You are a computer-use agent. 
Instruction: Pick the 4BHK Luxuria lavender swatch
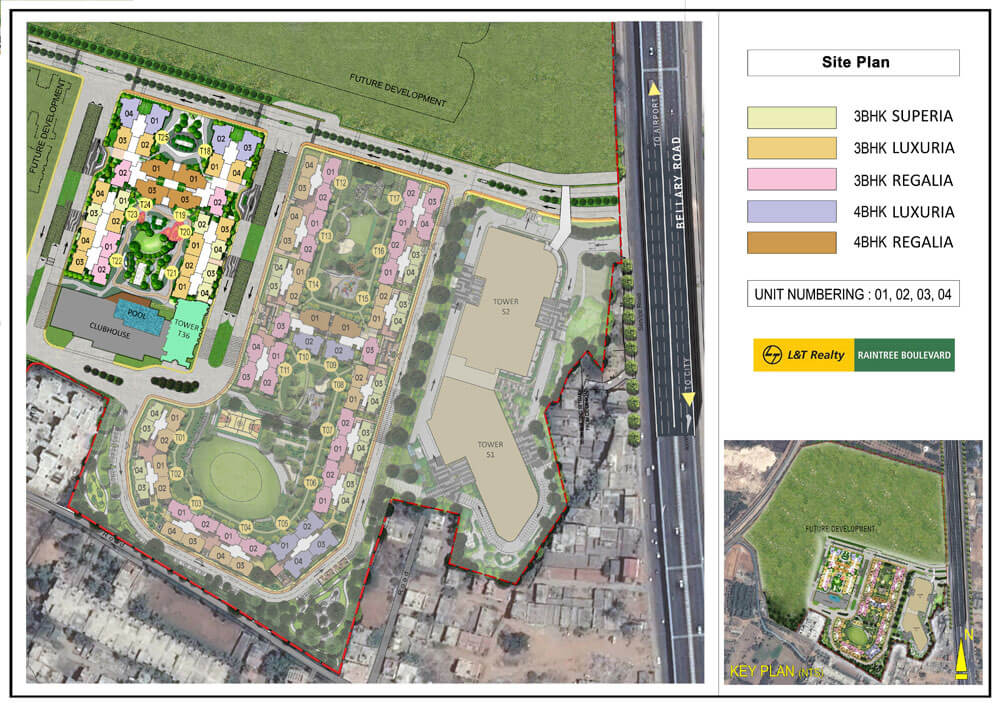(791, 211)
